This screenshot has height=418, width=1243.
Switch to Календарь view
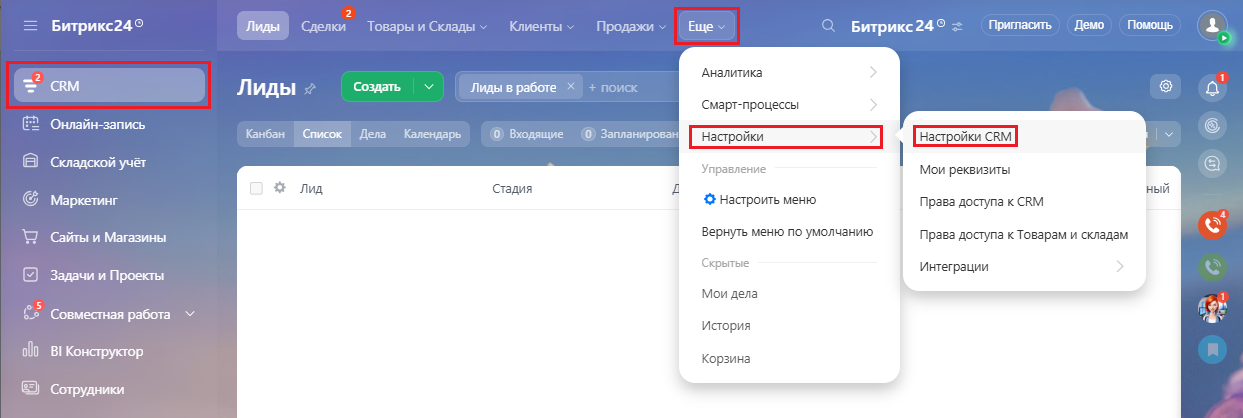[x=432, y=133]
